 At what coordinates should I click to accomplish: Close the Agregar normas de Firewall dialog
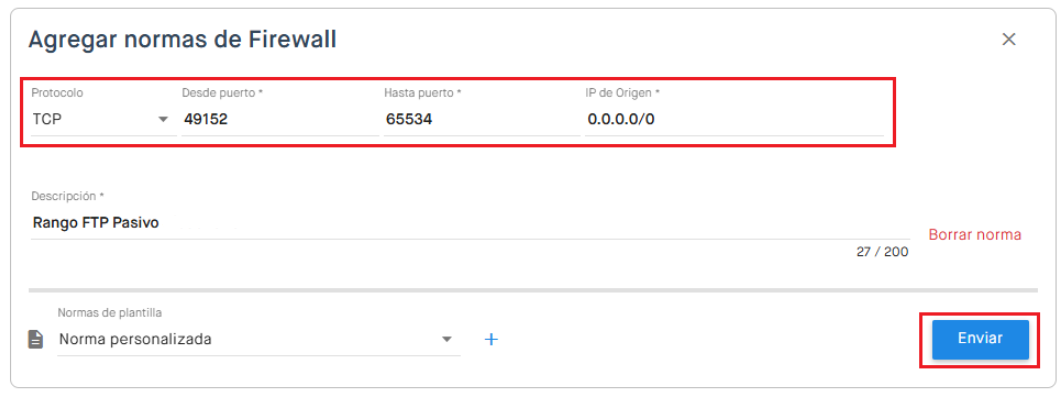1008,39
